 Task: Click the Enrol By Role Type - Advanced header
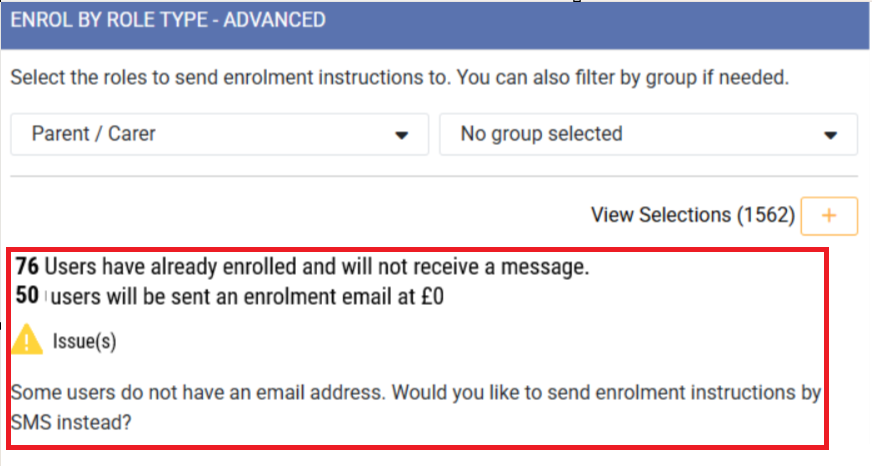tap(168, 20)
